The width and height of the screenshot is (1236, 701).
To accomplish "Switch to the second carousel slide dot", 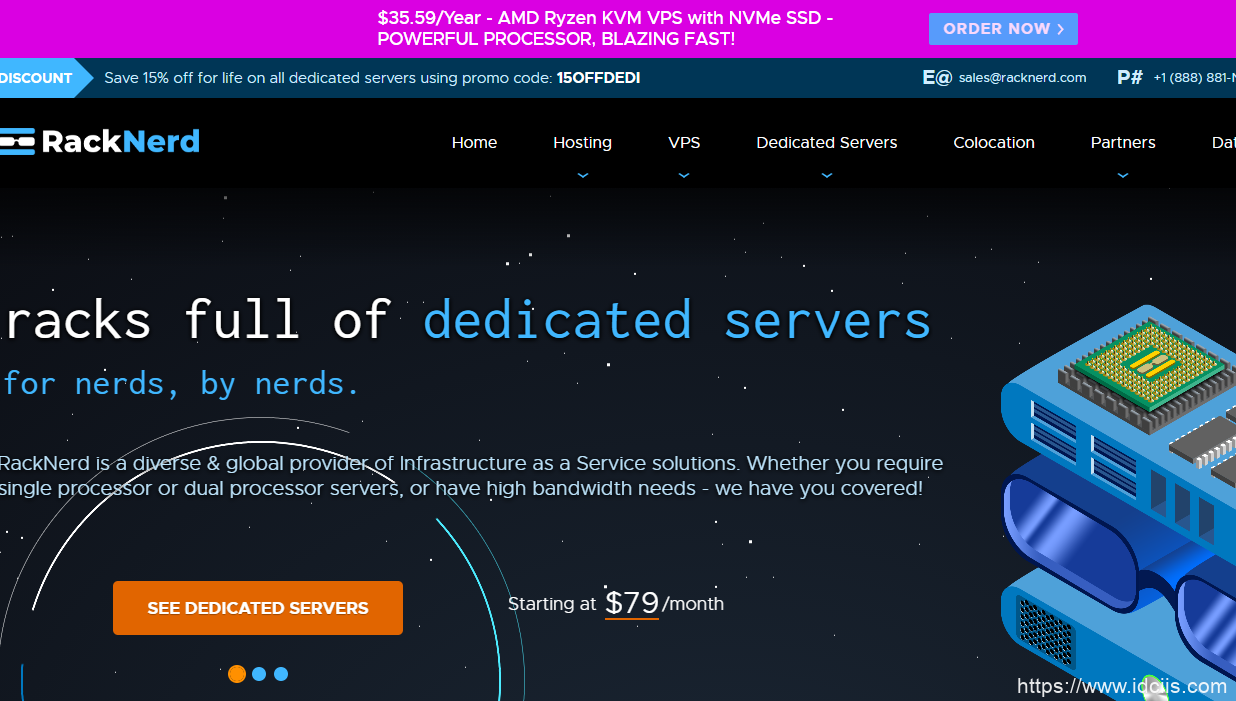I will pyautogui.click(x=259, y=674).
